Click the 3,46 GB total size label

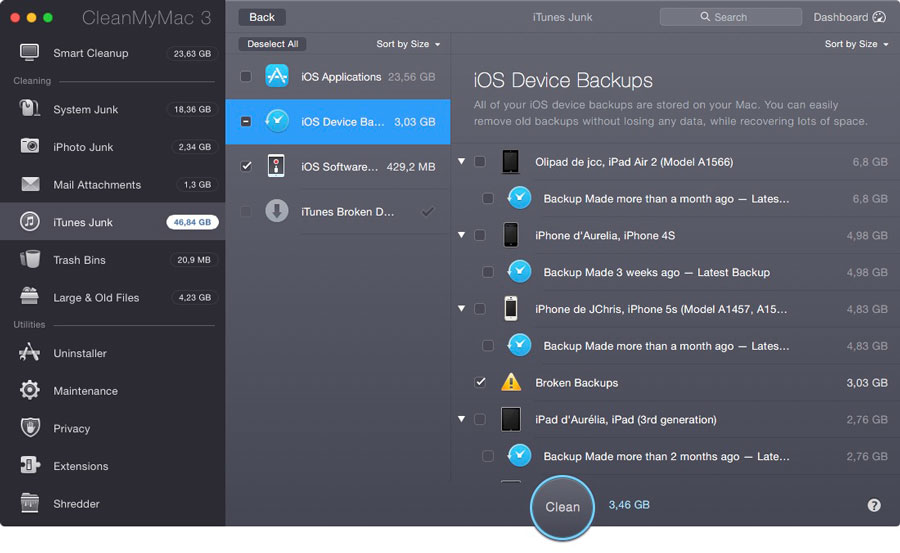tap(629, 505)
